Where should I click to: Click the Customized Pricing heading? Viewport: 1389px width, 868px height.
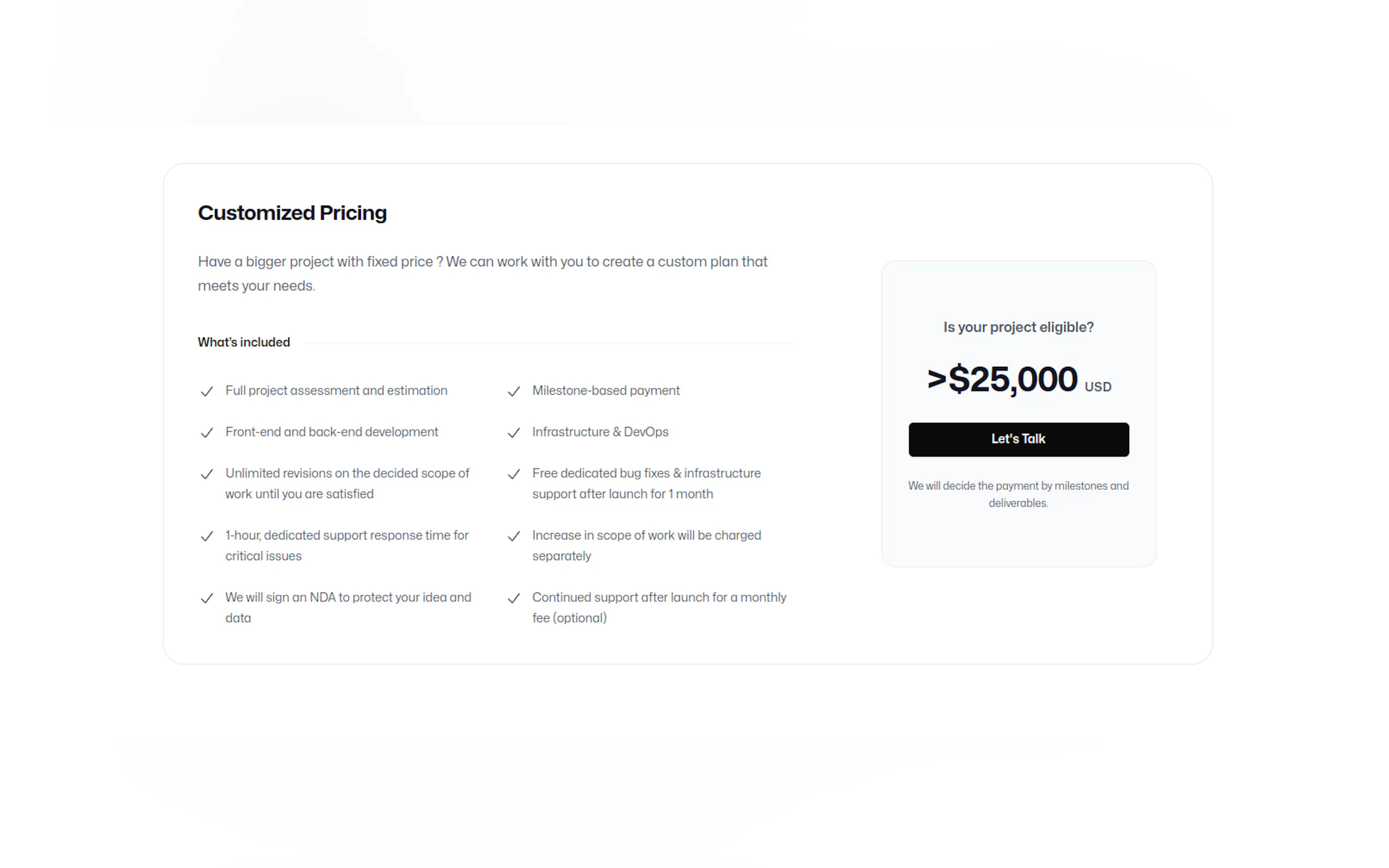[292, 213]
